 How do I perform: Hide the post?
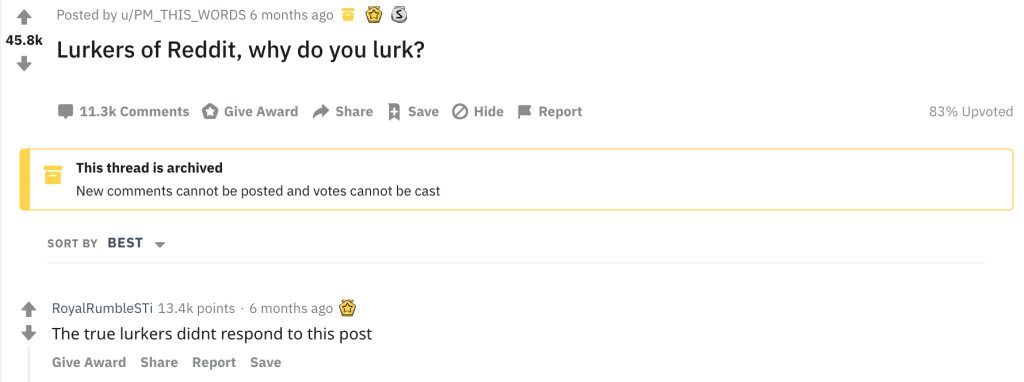[478, 112]
